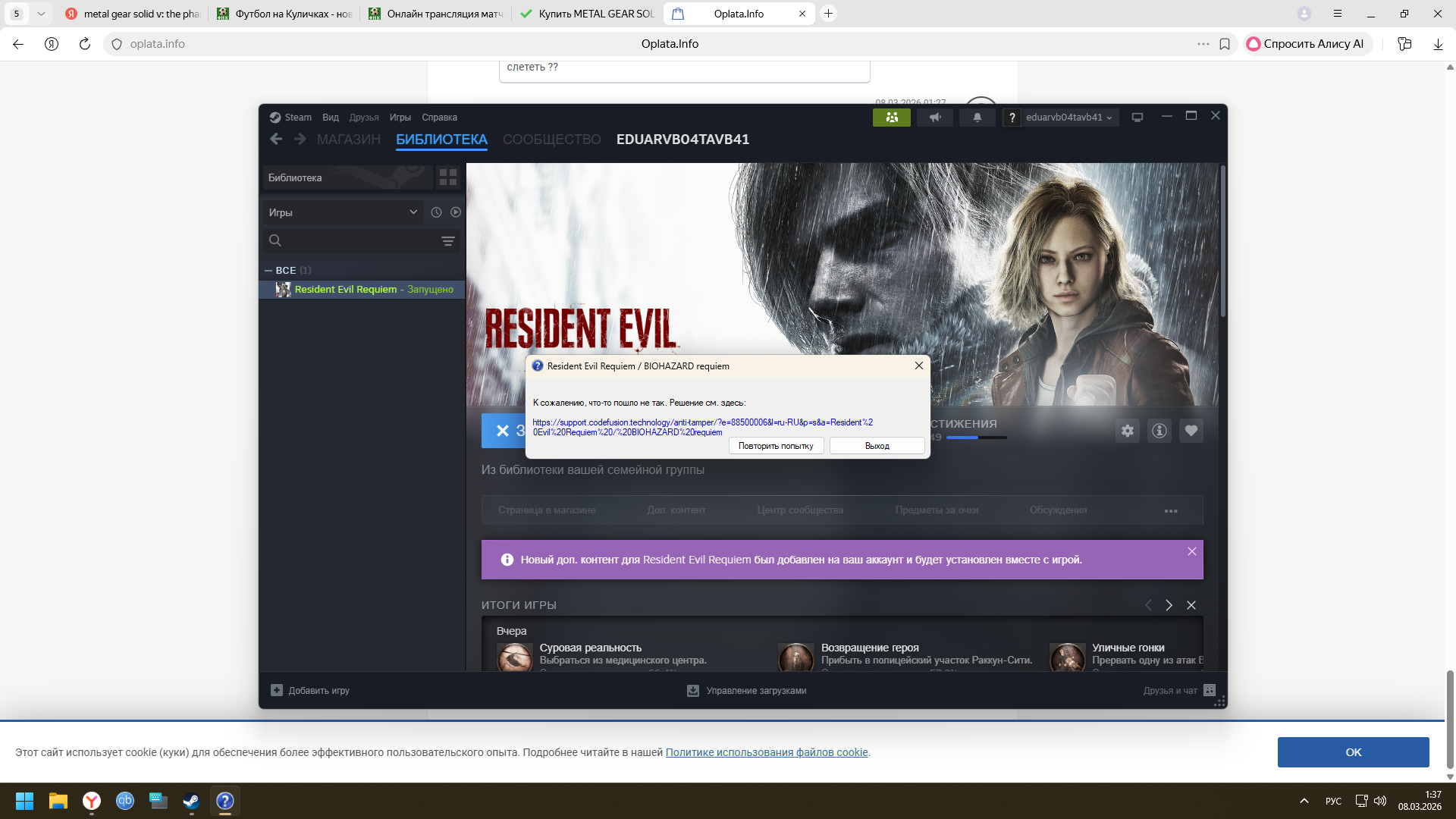The image size is (1456, 819).
Task: Collapse the ВСЕ library category
Action: pos(268,271)
